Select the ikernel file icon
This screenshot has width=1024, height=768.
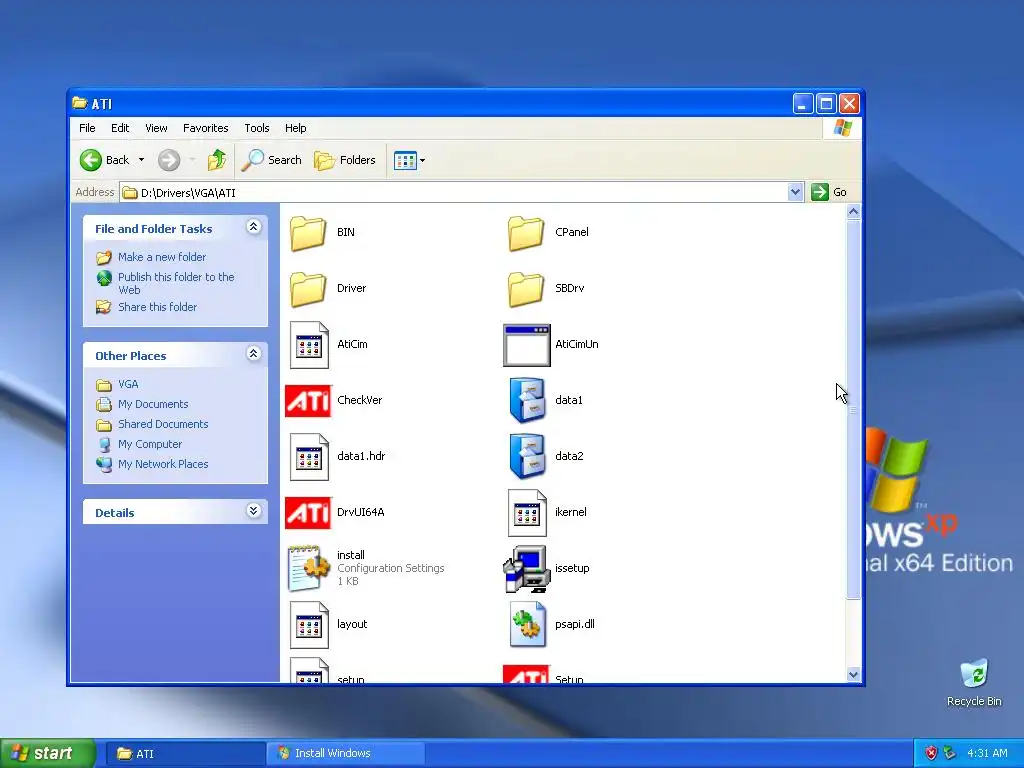(526, 513)
